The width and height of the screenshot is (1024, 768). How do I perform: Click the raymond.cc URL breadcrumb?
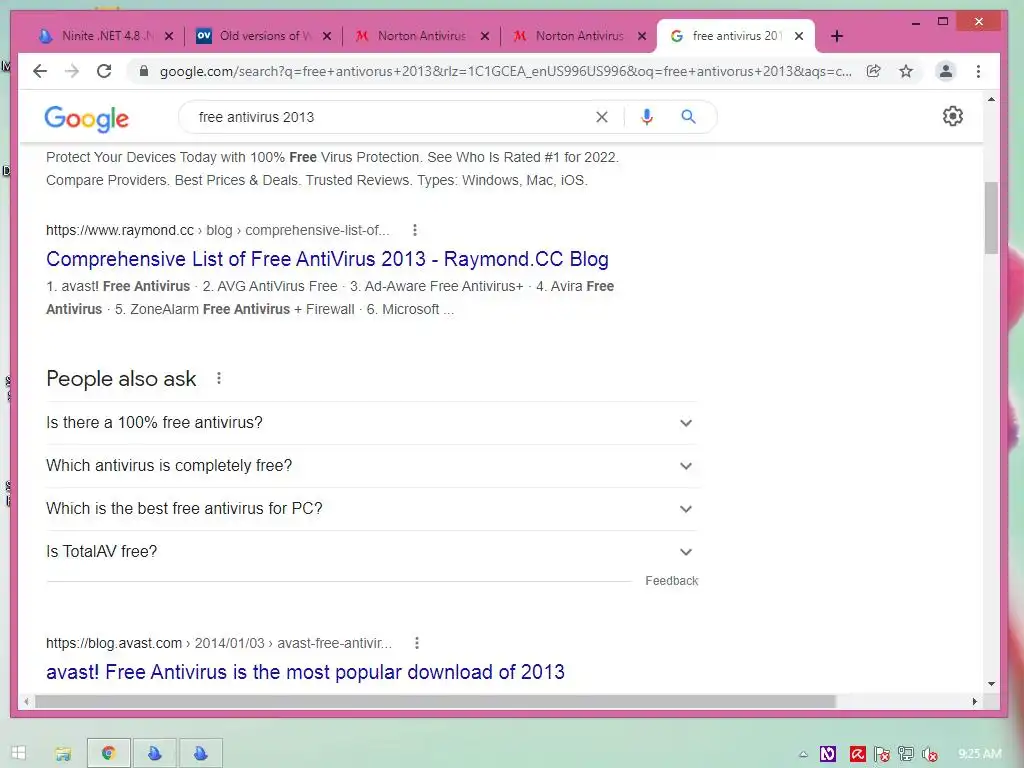click(x=217, y=230)
